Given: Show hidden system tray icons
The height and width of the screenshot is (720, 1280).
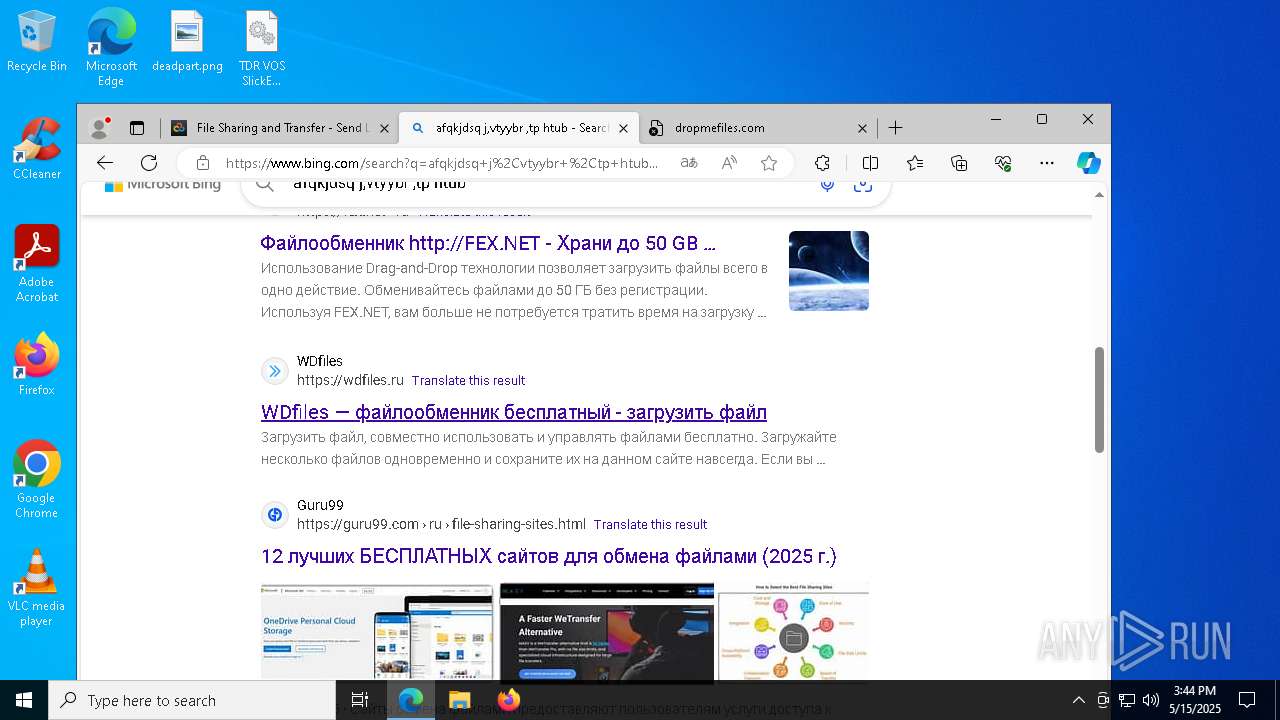Looking at the screenshot, I should pyautogui.click(x=1078, y=700).
